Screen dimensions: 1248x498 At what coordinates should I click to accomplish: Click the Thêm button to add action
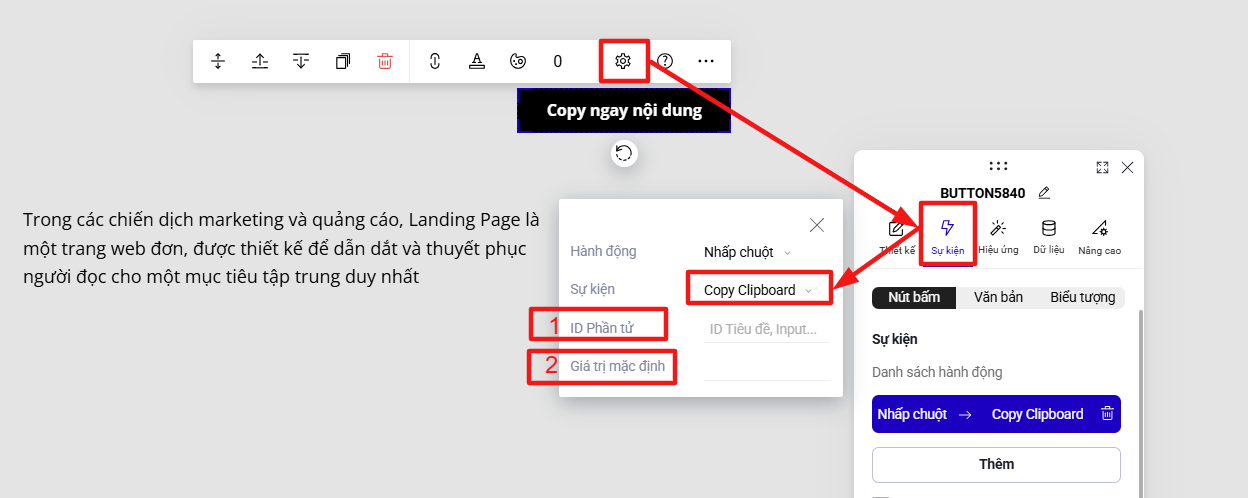click(x=996, y=464)
